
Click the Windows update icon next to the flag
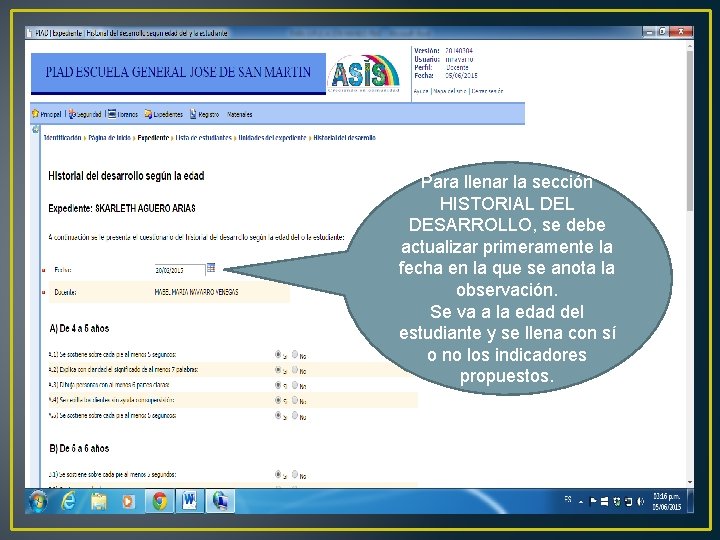604,502
